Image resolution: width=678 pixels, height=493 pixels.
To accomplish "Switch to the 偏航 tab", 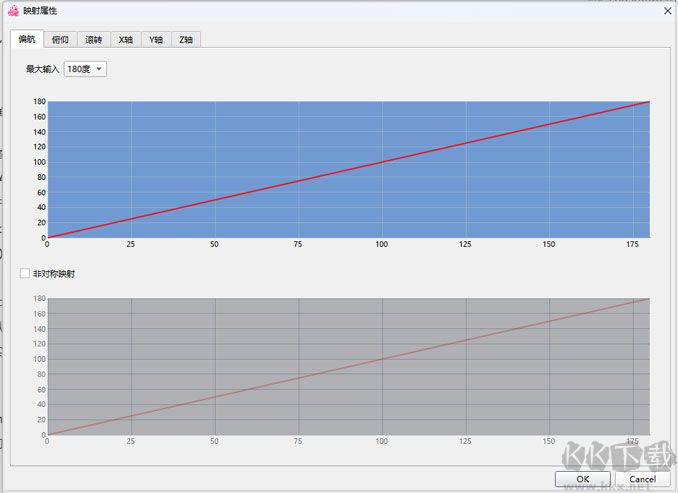I will pyautogui.click(x=27, y=39).
